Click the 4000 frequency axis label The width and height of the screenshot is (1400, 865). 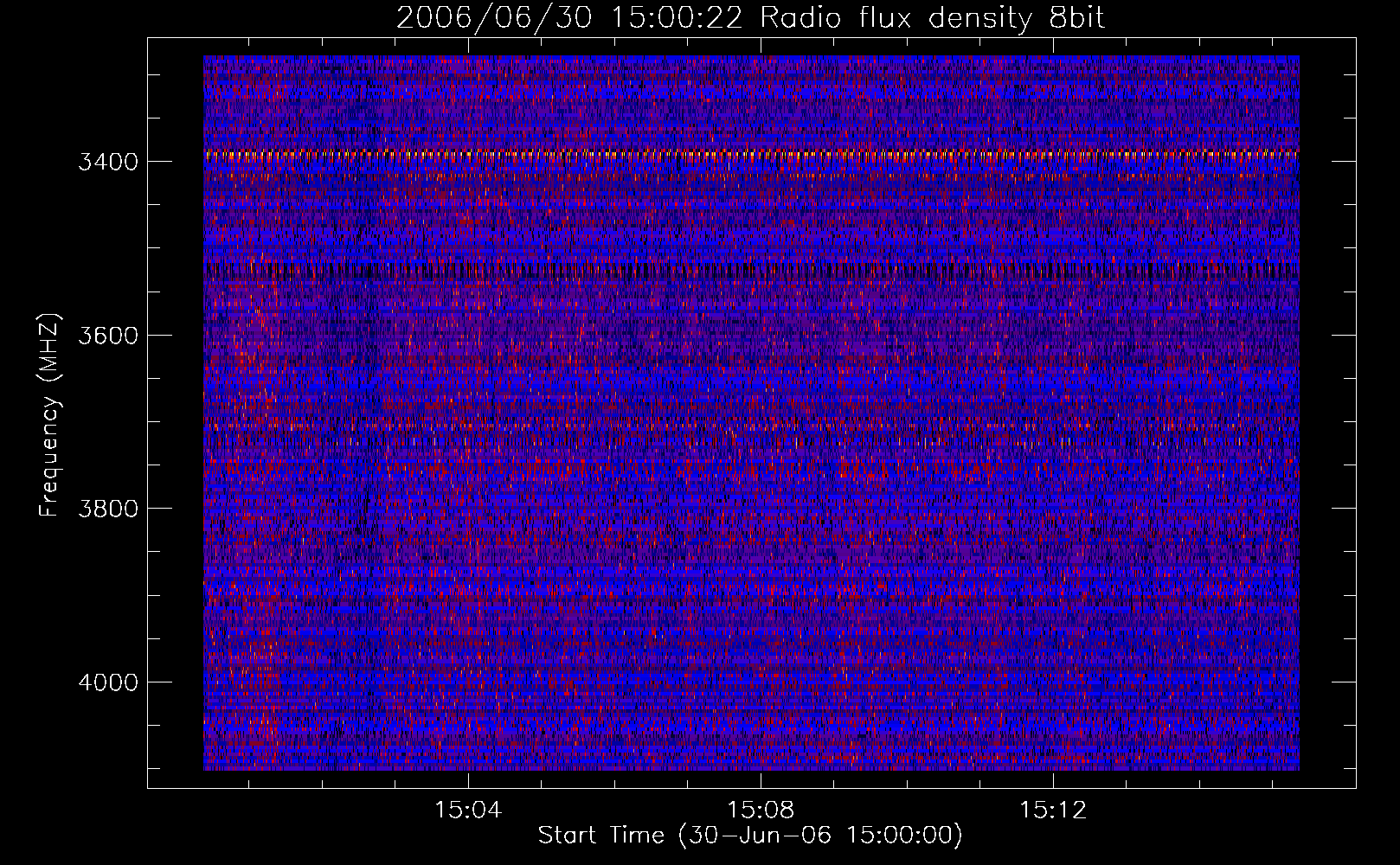point(108,682)
